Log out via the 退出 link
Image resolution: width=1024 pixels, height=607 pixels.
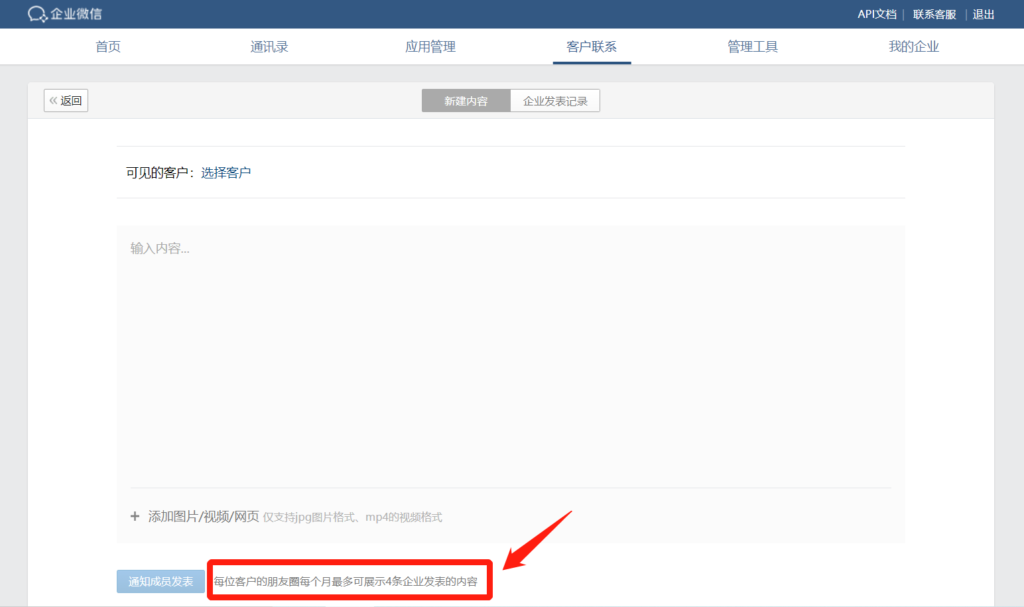pos(983,14)
